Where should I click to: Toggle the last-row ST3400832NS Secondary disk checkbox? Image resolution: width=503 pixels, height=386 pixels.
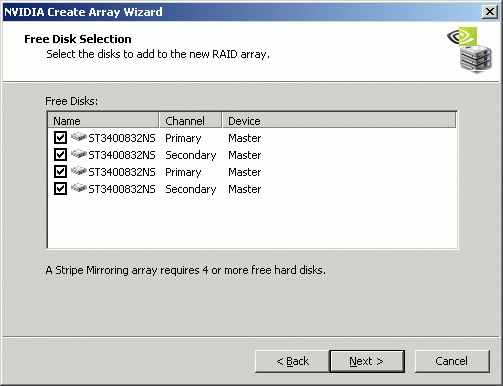60,189
